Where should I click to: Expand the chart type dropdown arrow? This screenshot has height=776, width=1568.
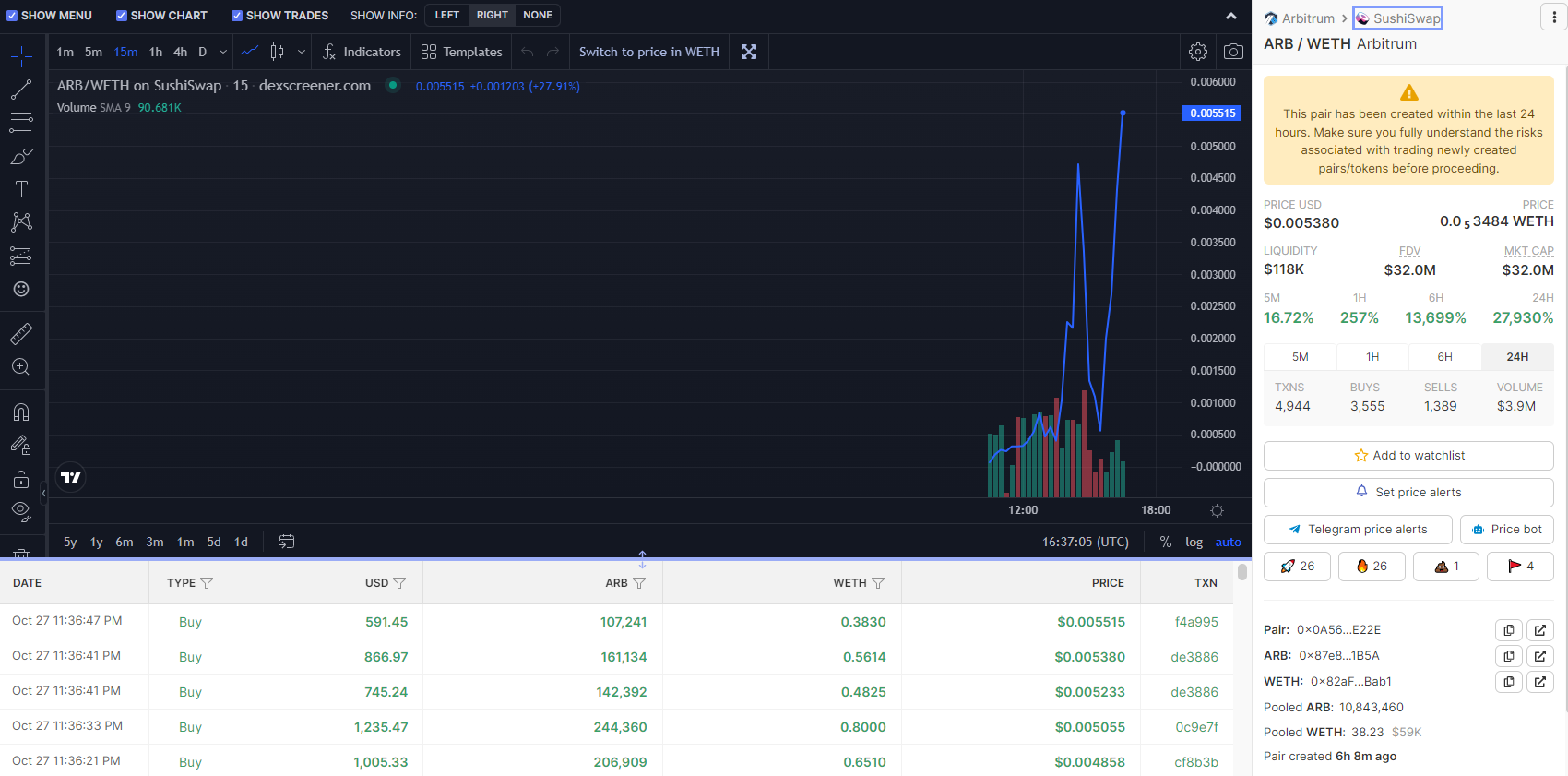[302, 52]
